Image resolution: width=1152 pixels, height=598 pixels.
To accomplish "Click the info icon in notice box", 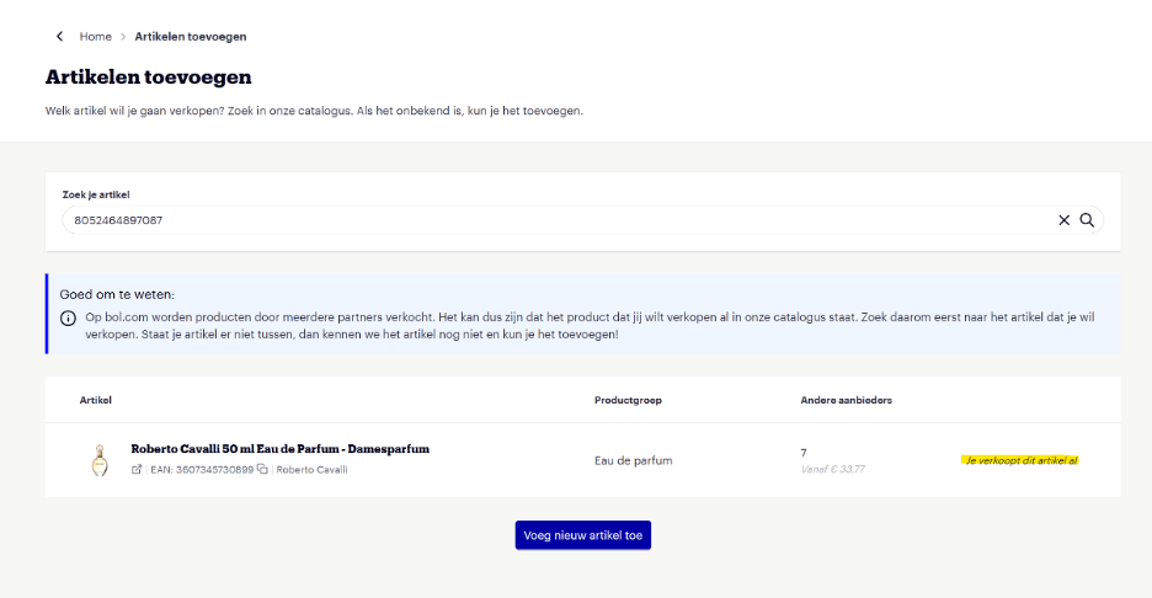I will pyautogui.click(x=68, y=318).
